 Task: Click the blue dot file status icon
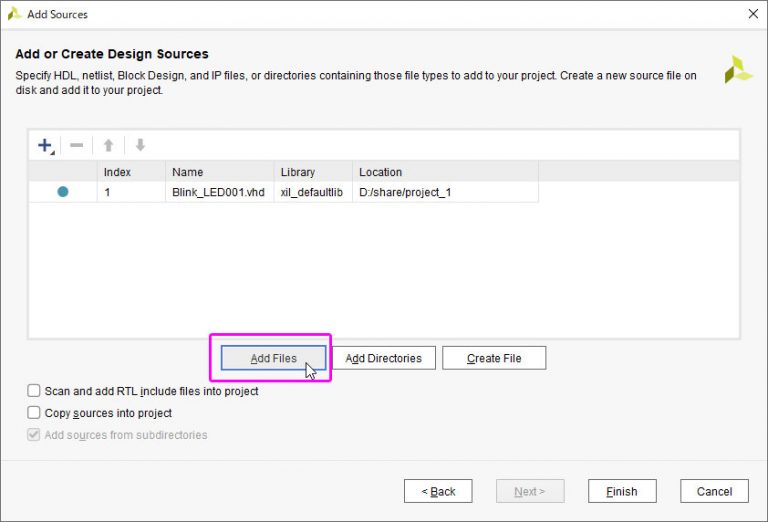(63, 192)
